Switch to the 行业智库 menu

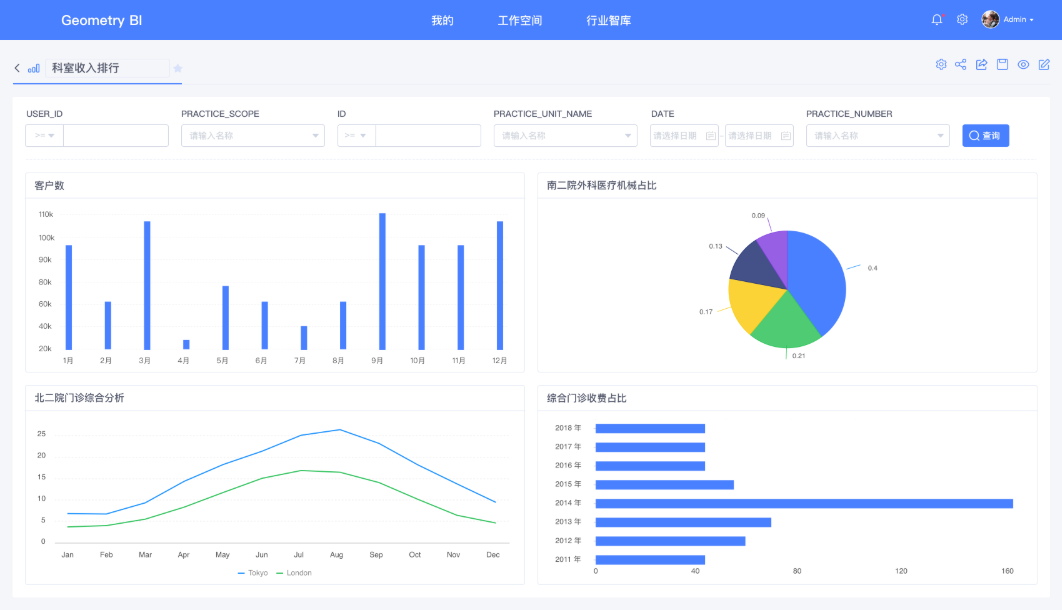tap(608, 20)
